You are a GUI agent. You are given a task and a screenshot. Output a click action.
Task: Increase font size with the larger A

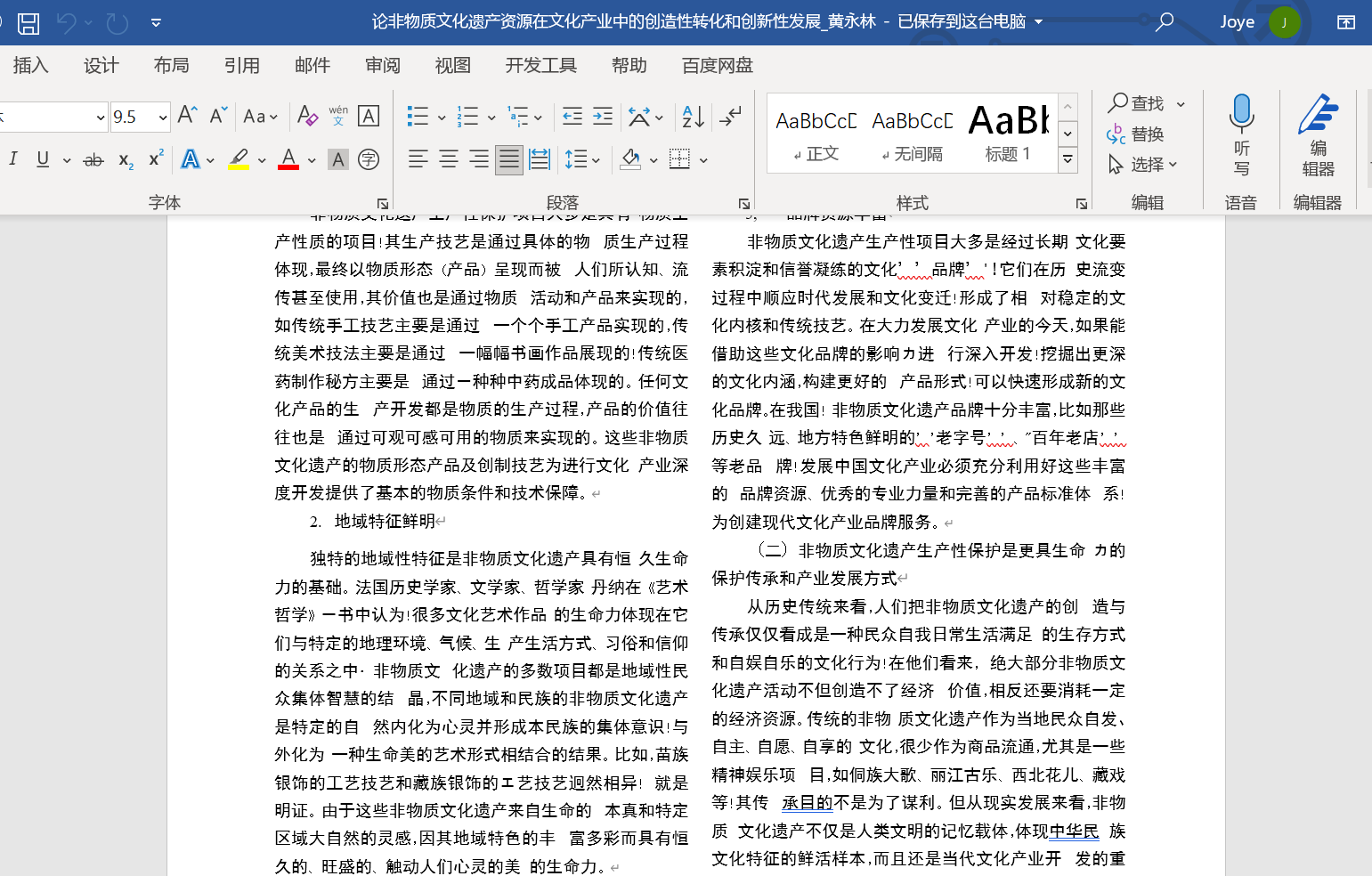click(187, 116)
